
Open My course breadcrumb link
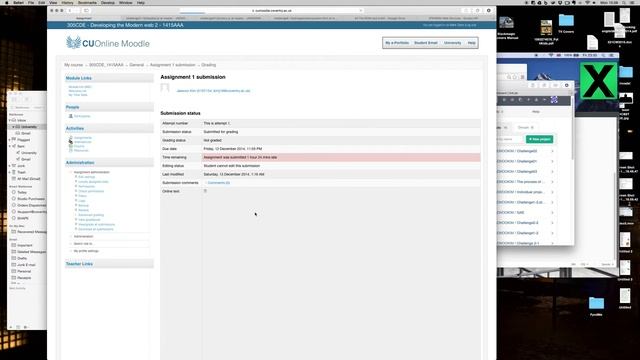(x=73, y=65)
